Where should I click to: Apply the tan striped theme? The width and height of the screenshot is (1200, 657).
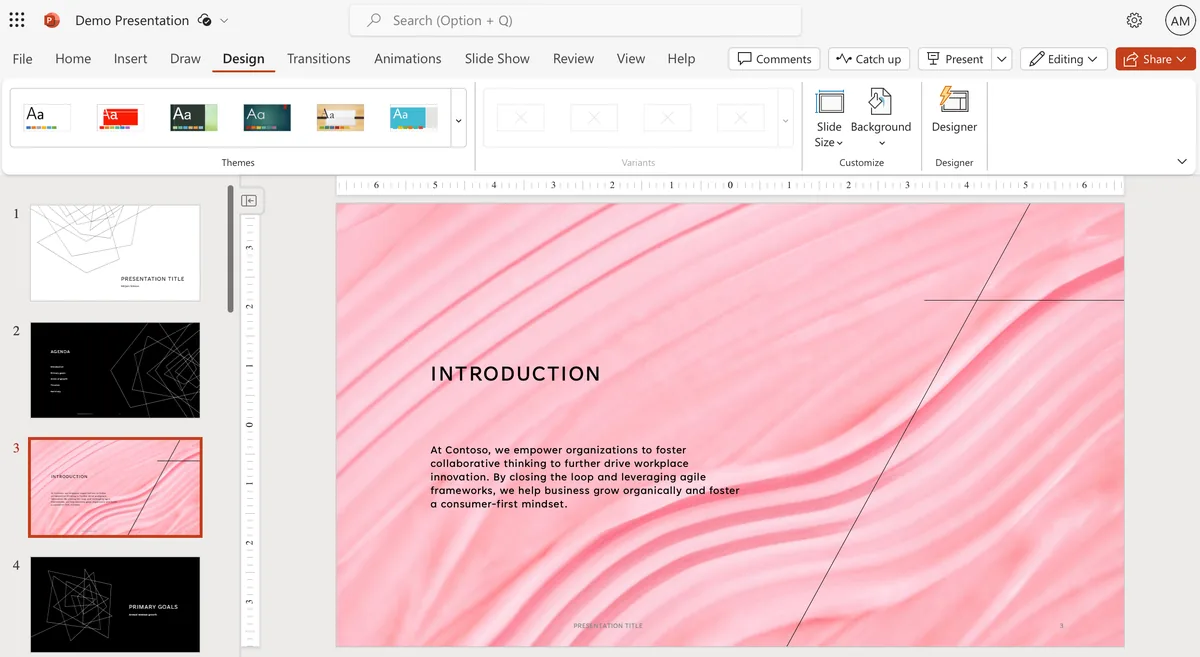340,118
